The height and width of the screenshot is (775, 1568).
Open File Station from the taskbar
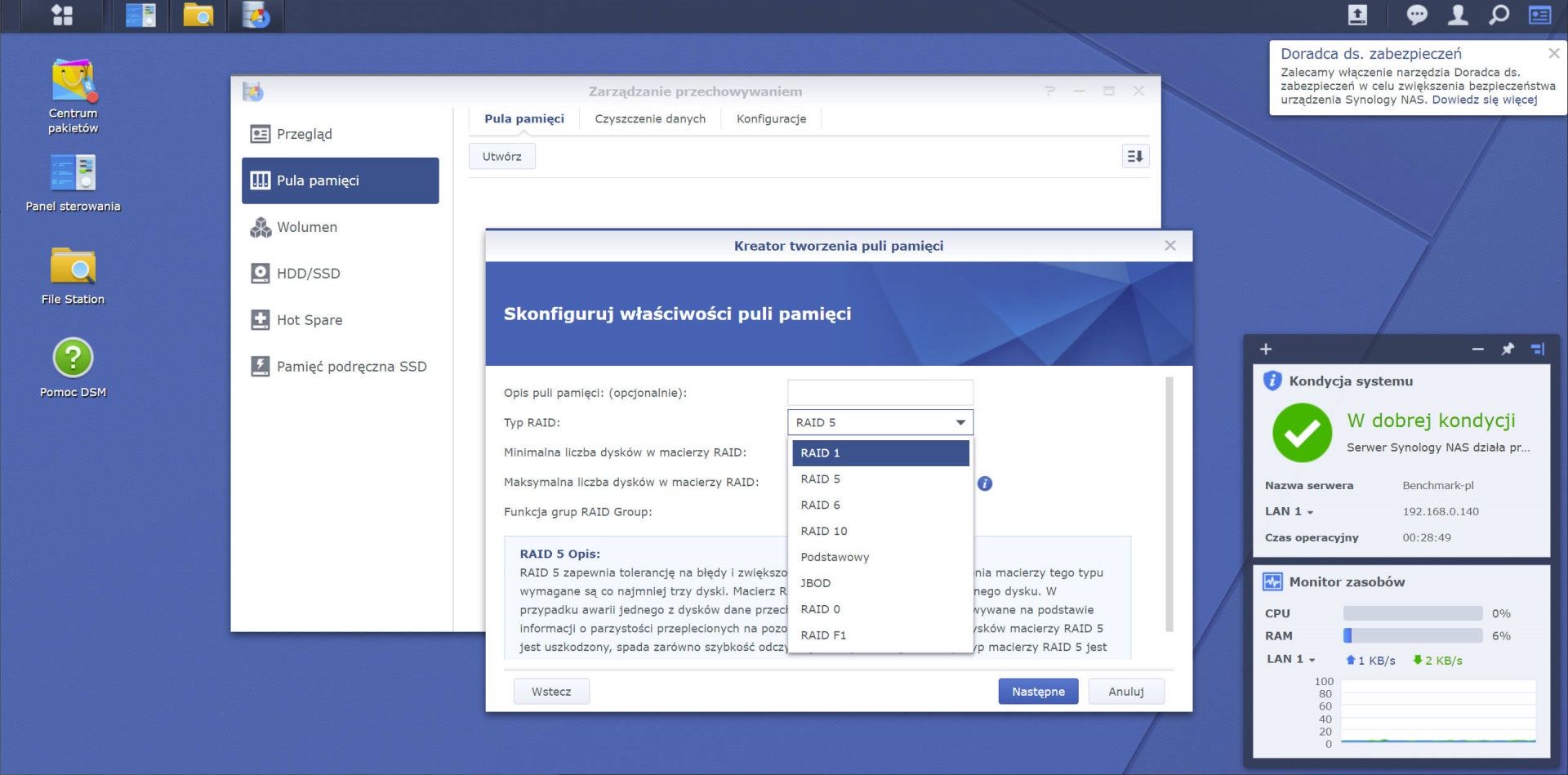(198, 16)
